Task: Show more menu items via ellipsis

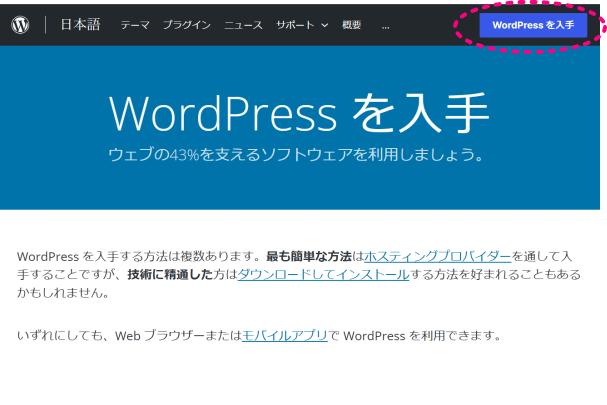Action: coord(385,27)
